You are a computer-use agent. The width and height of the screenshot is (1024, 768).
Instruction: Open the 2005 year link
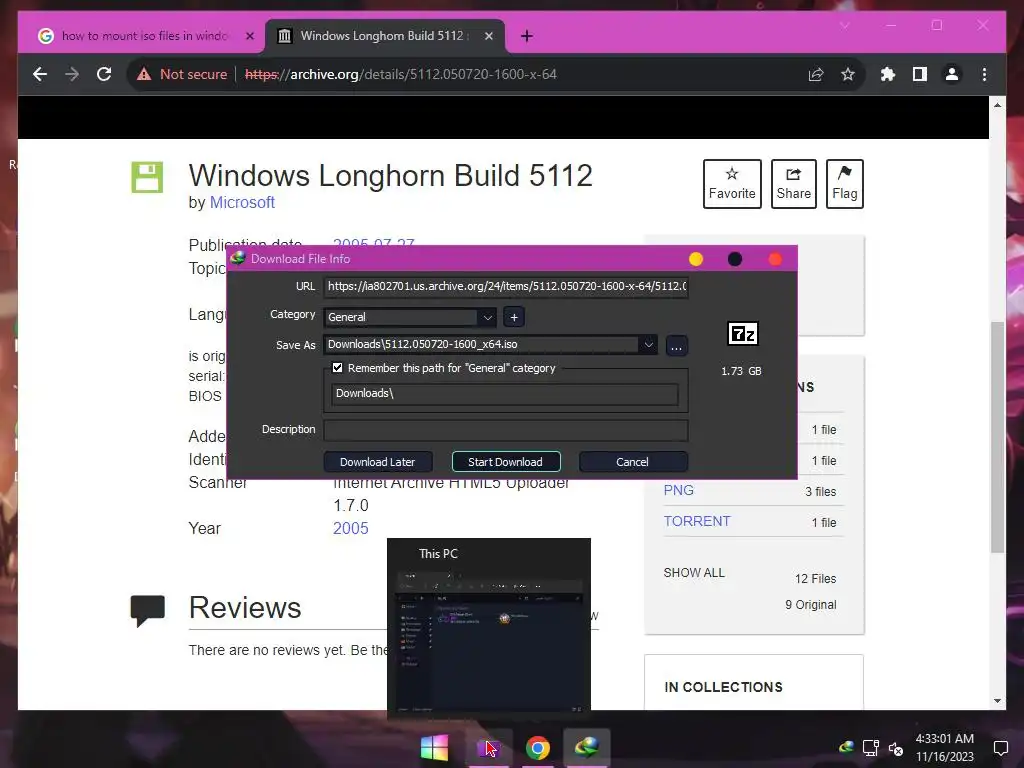click(x=351, y=528)
